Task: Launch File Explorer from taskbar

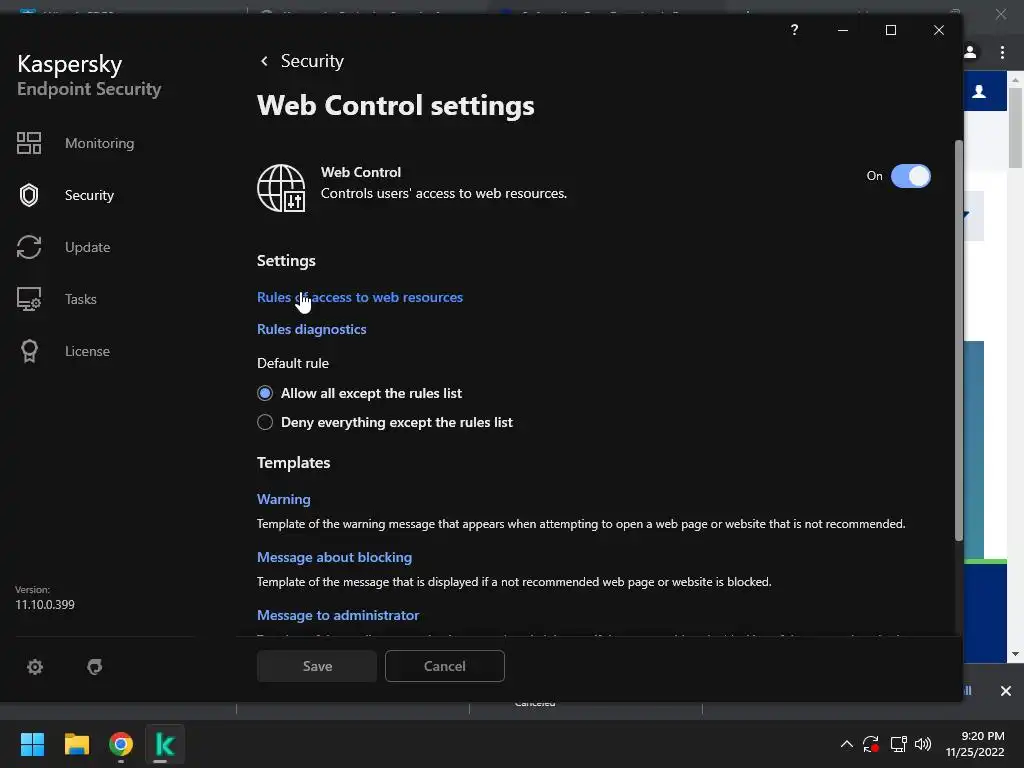Action: [x=76, y=744]
